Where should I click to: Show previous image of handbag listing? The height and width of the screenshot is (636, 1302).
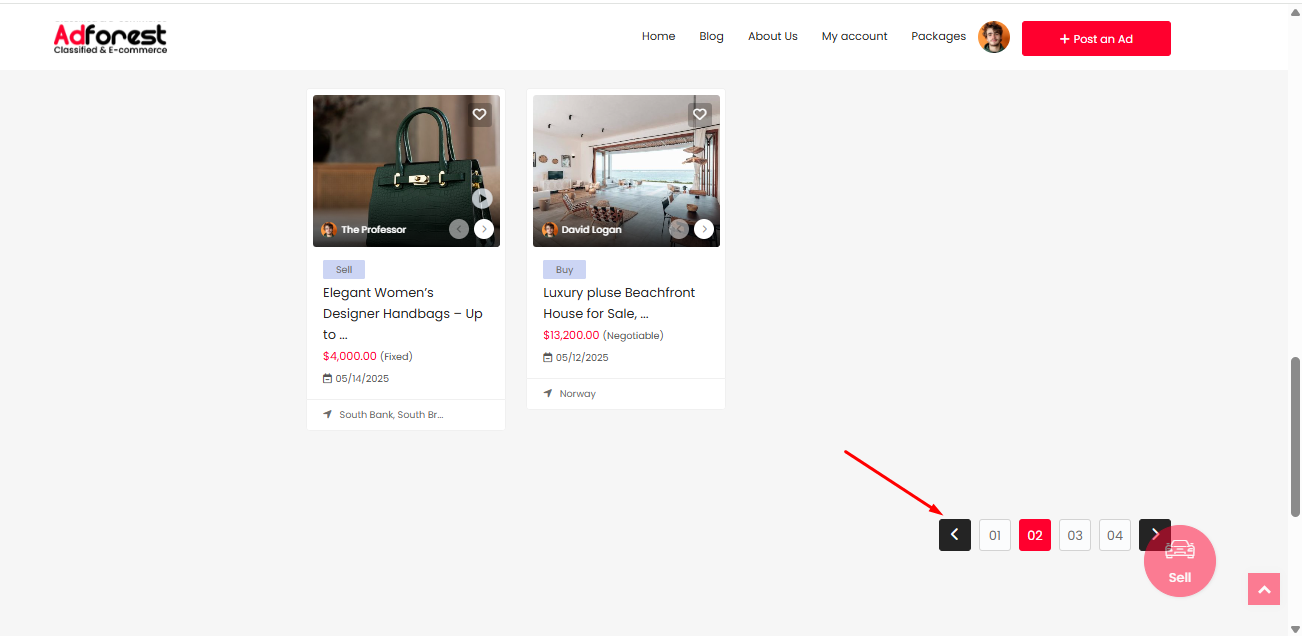coord(459,229)
